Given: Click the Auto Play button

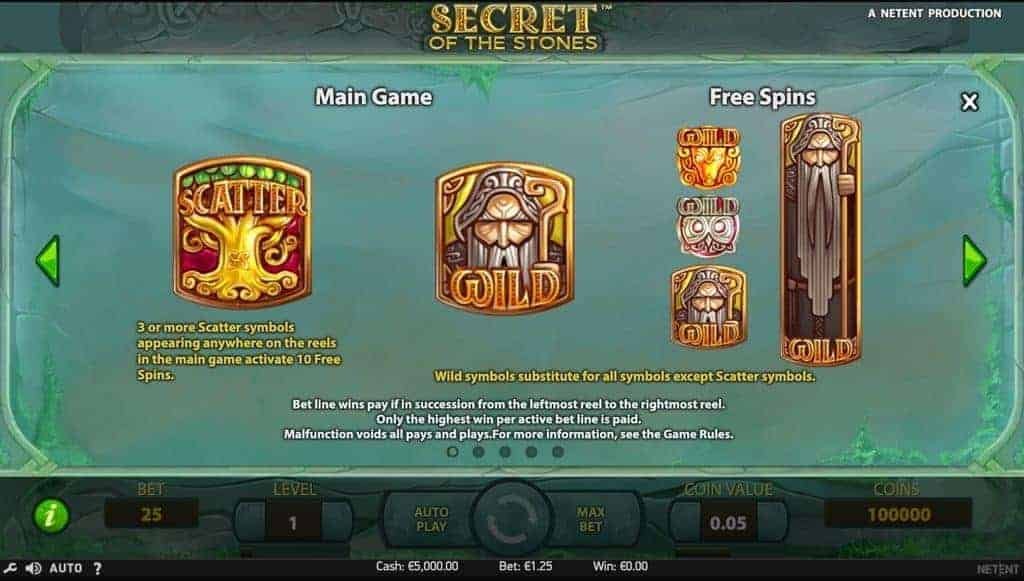Looking at the screenshot, I should point(431,519).
